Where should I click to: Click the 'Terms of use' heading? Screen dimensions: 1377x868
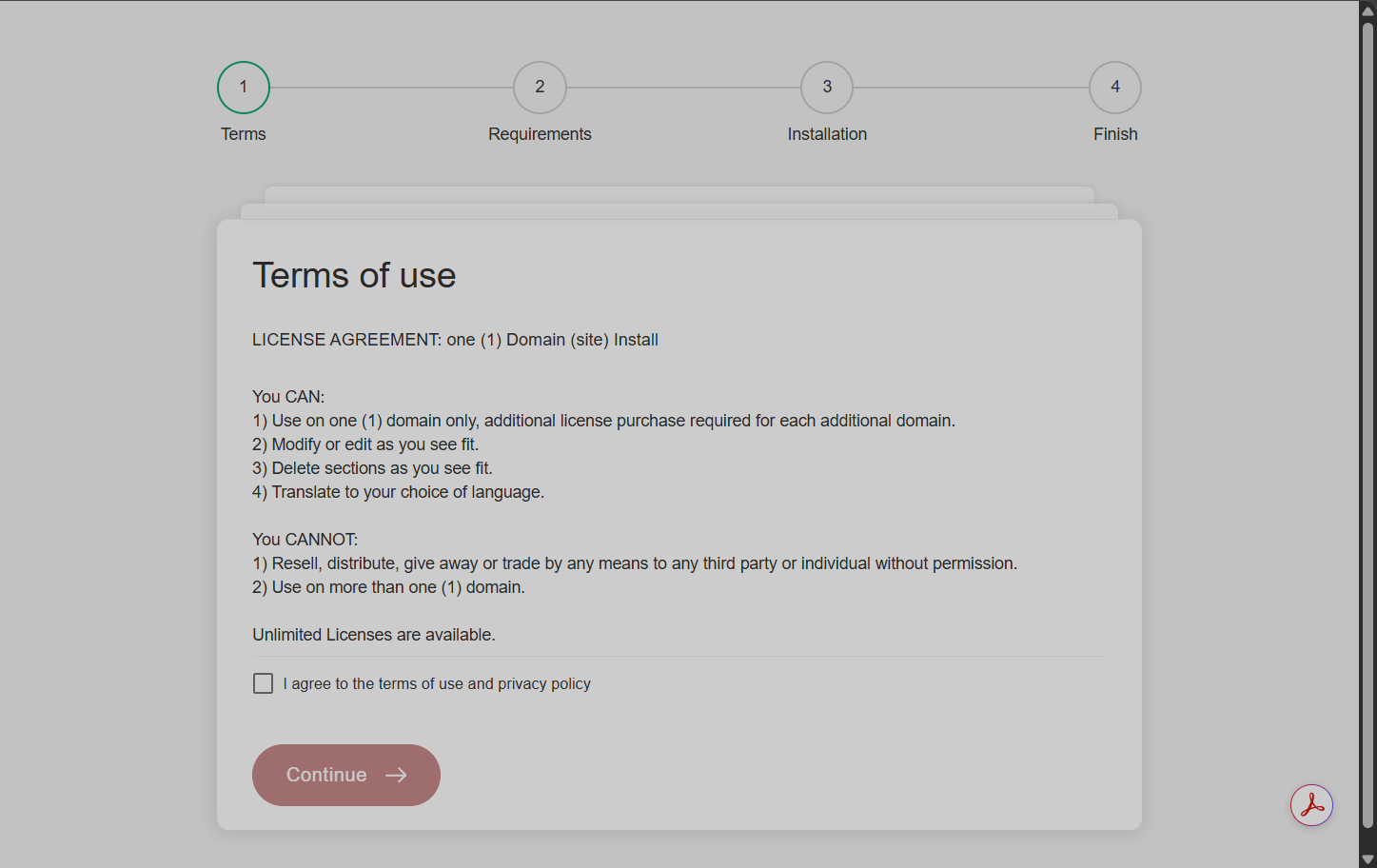click(354, 276)
